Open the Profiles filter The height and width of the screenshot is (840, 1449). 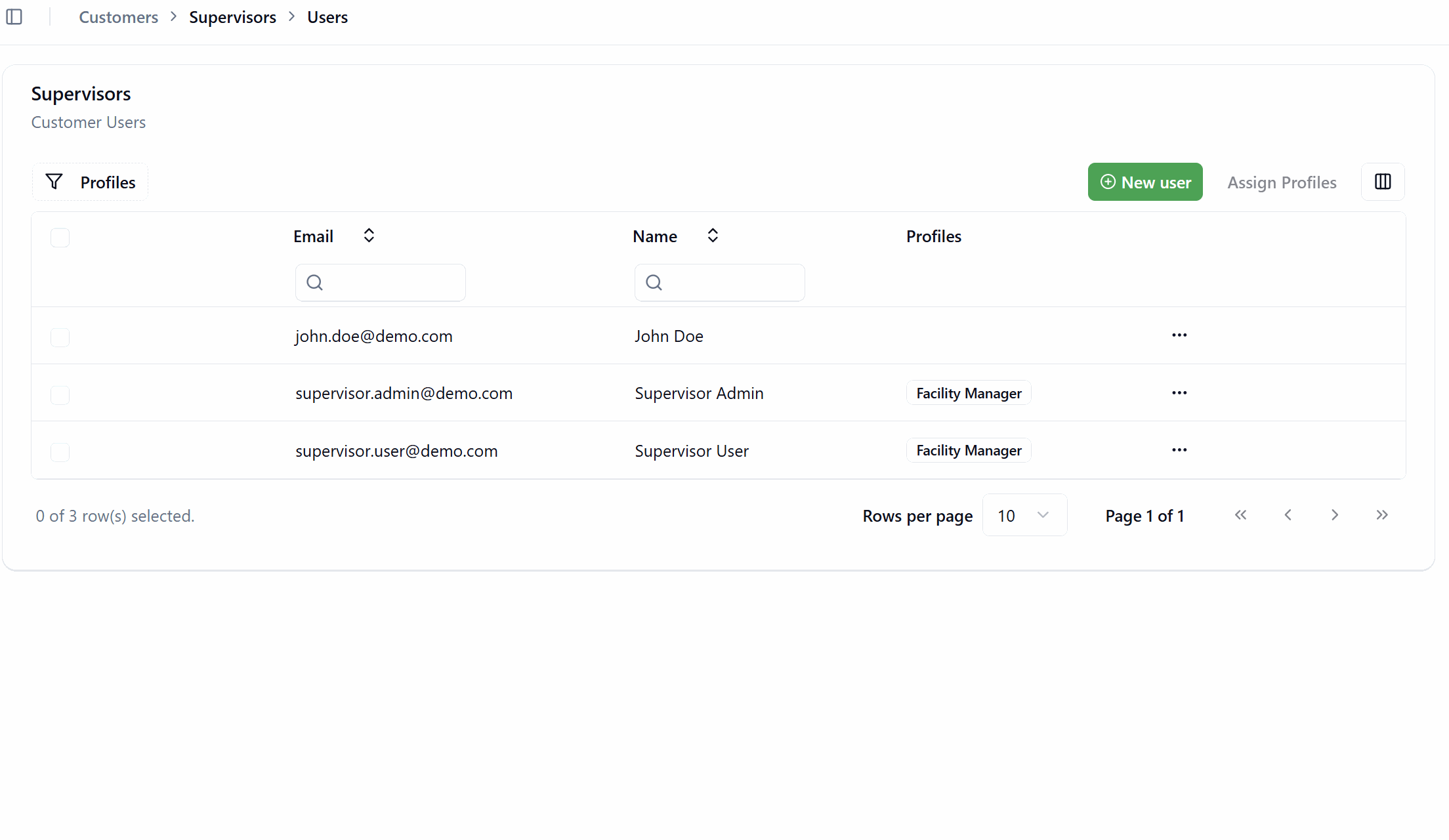(90, 182)
